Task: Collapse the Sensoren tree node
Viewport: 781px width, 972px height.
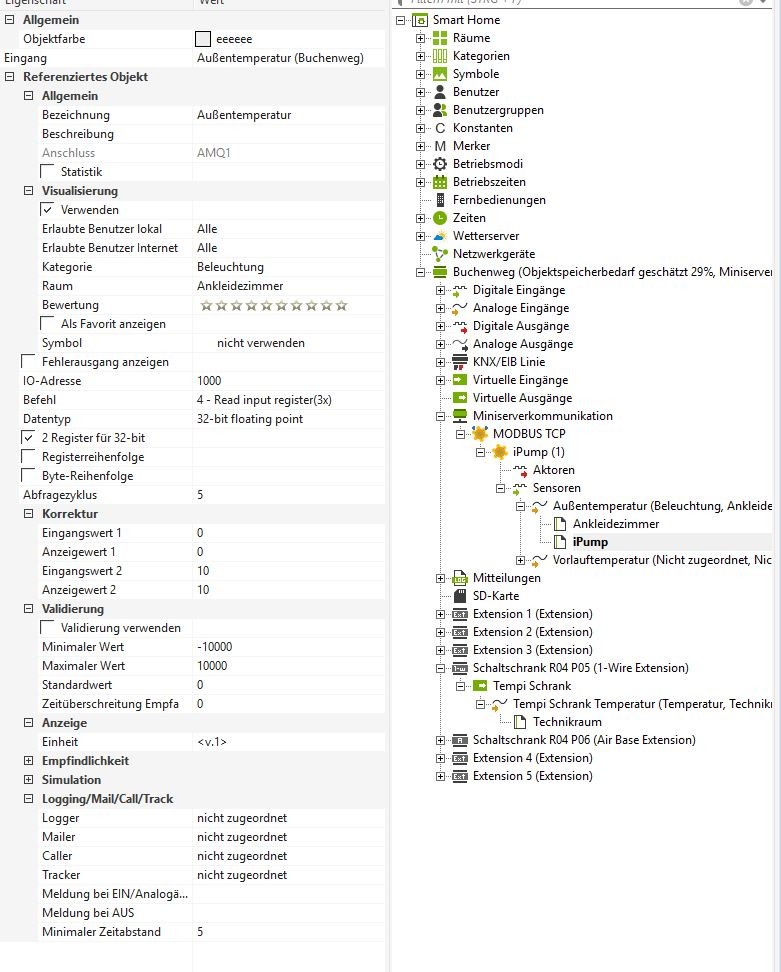Action: (500, 488)
